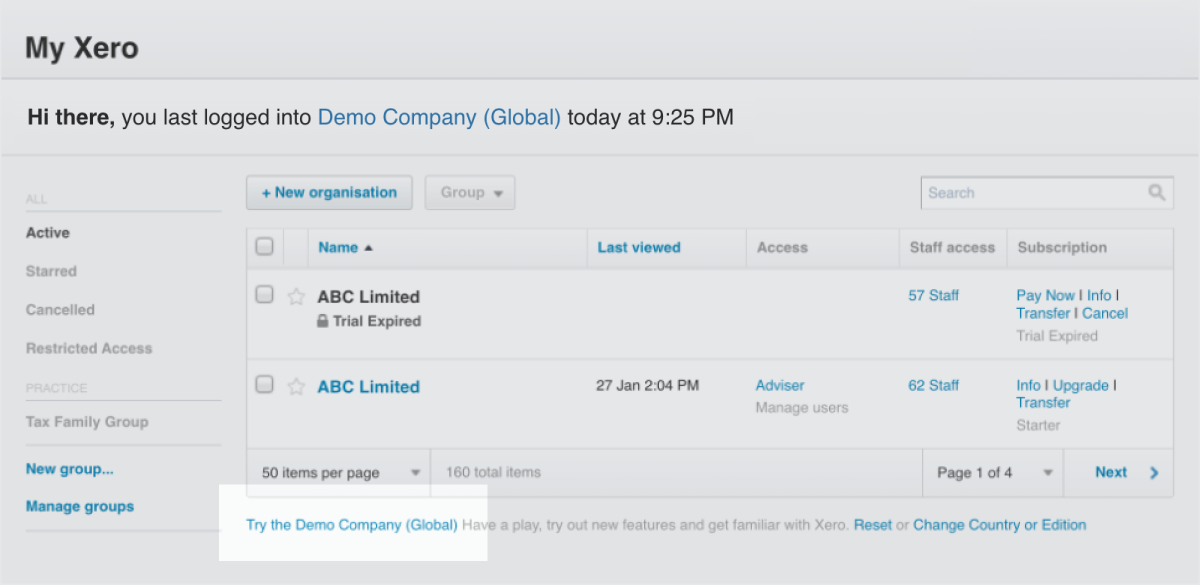Tick the checkbox for Starter ABC Limited
Viewport: 1201px width, 586px height.
click(264, 385)
